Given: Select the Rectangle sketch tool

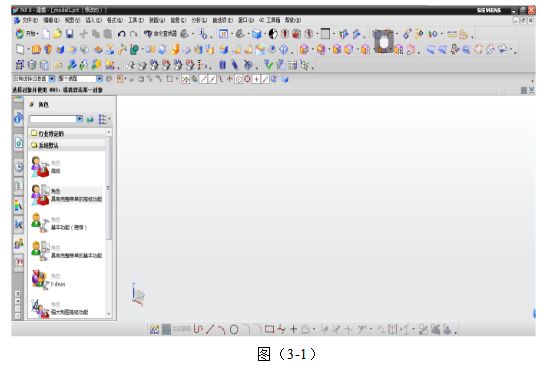Looking at the screenshot, I should tap(269, 329).
